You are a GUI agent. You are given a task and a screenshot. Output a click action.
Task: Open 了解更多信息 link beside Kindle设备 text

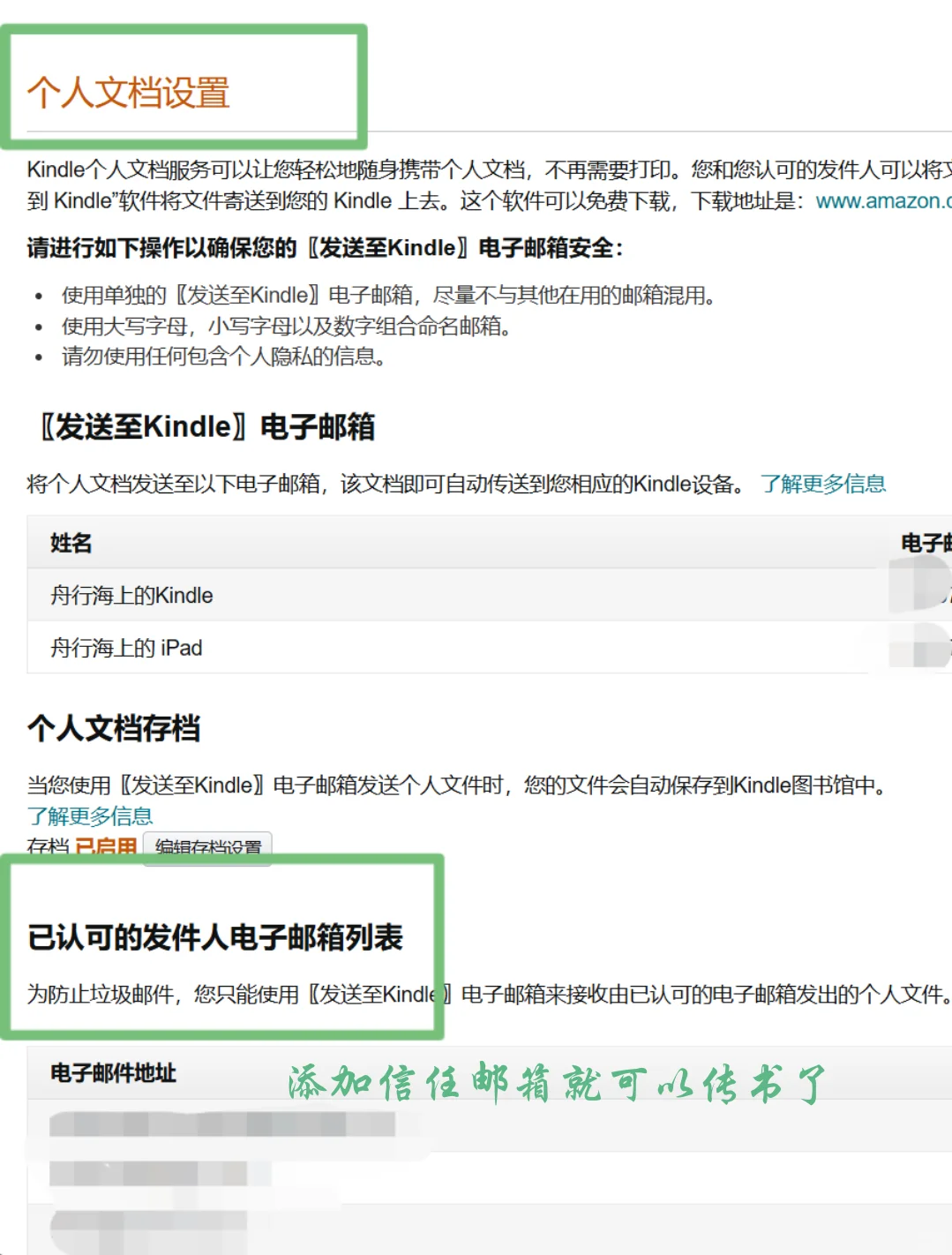(x=823, y=484)
